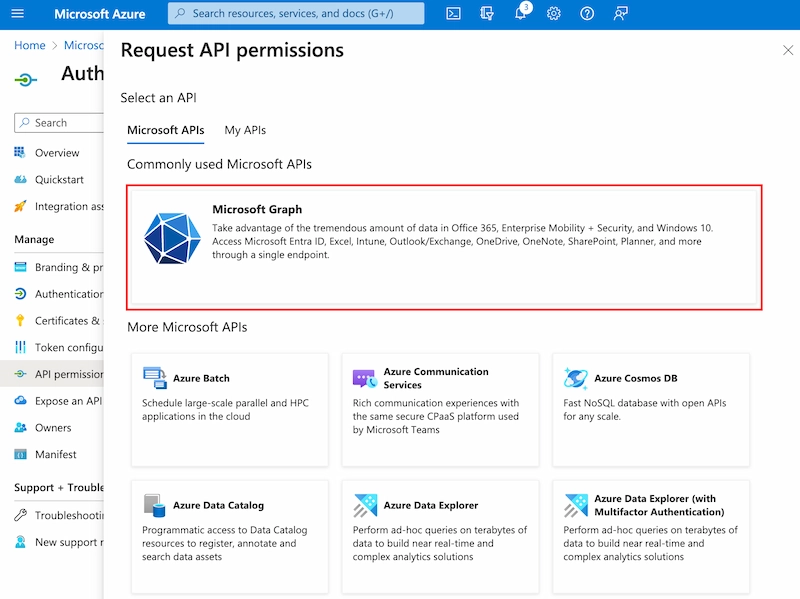Open the Azure Data Explorer card
The height and width of the screenshot is (599, 800).
coord(440,536)
